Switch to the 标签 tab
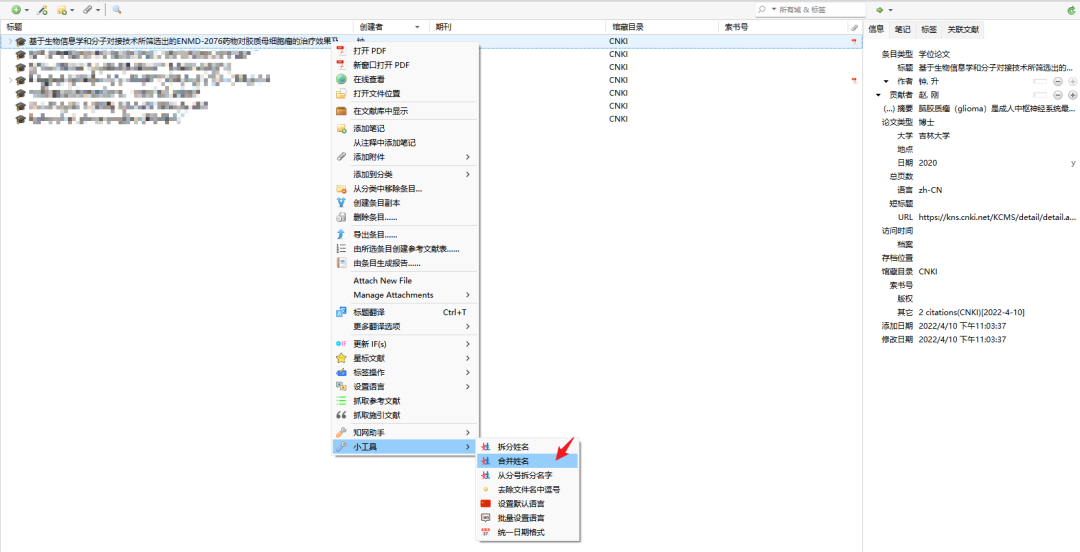1080x552 pixels. click(928, 29)
